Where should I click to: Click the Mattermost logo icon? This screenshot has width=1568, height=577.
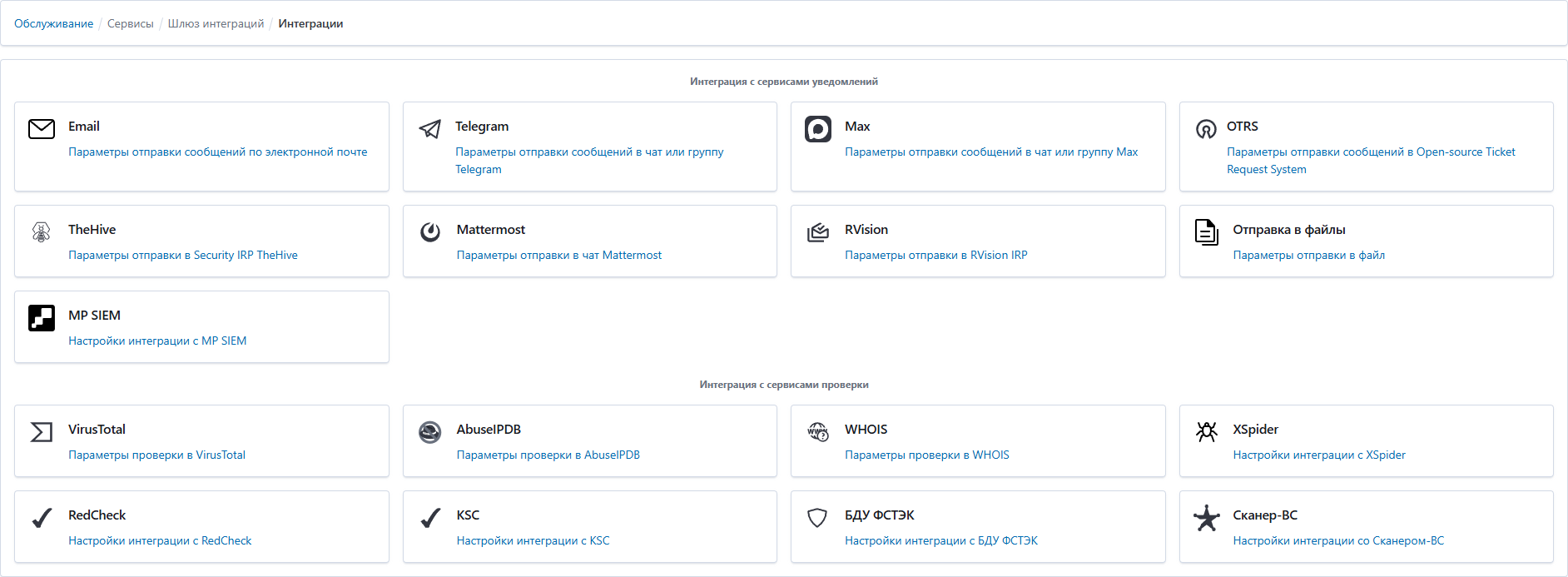click(x=430, y=231)
